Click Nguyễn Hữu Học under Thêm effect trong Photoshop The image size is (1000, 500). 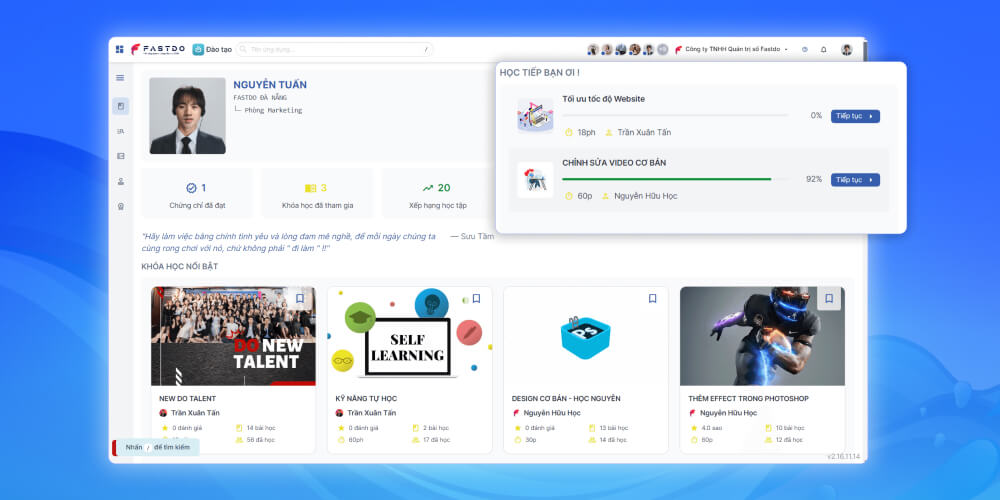click(728, 413)
